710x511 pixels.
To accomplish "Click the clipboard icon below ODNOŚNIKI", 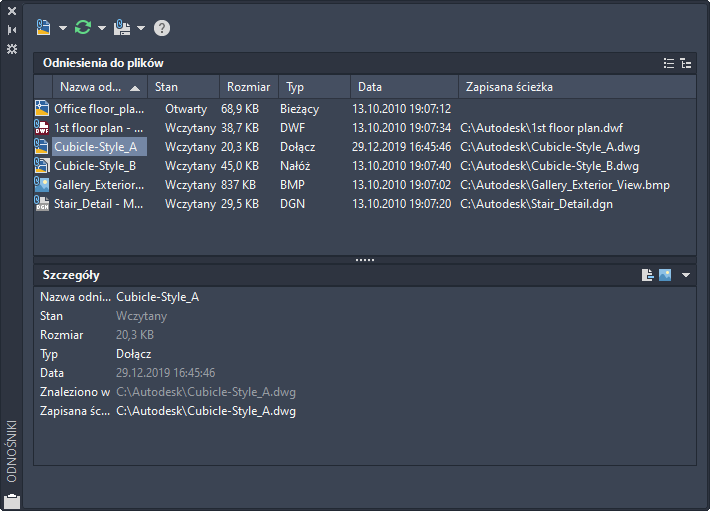I will click(x=12, y=498).
